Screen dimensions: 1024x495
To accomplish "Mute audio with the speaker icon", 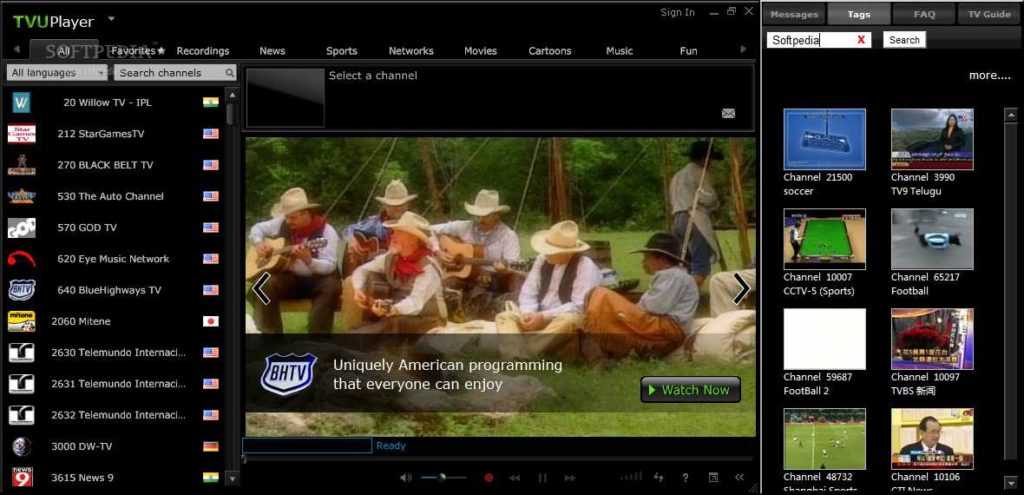I will tap(405, 478).
